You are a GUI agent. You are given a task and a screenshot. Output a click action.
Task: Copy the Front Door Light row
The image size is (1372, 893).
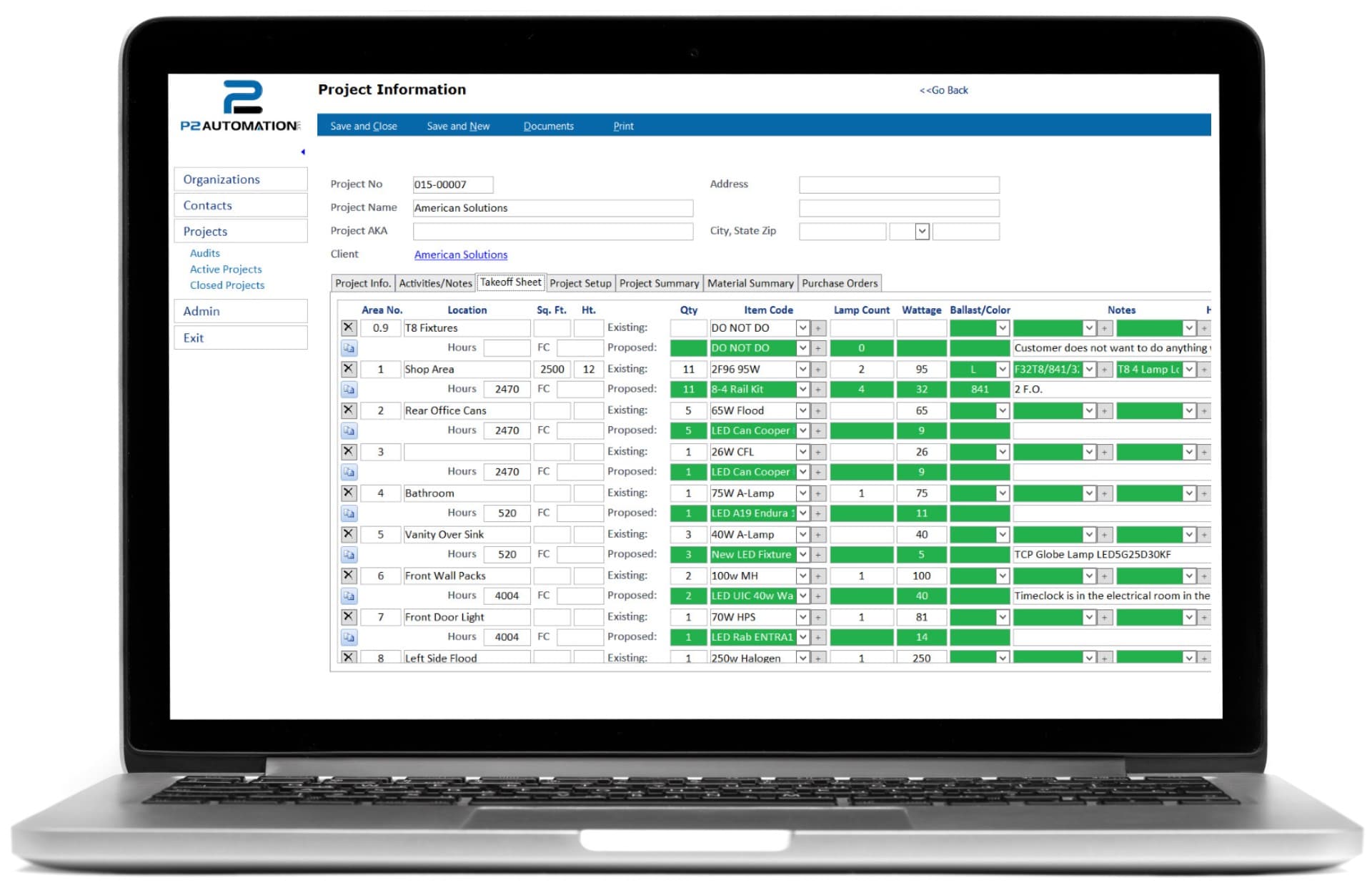pos(348,637)
